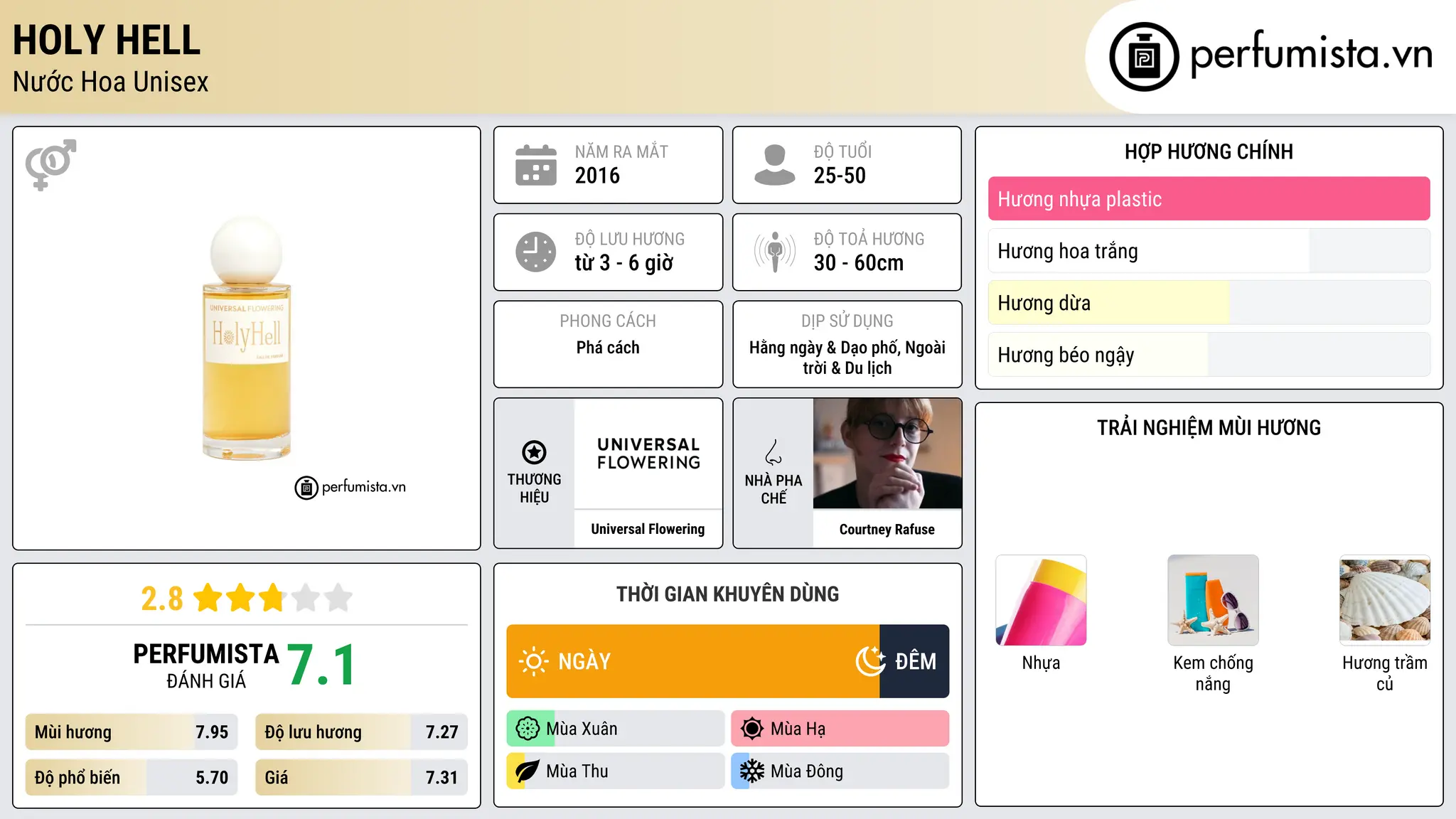Click the 2.8 user rating number

point(161,599)
